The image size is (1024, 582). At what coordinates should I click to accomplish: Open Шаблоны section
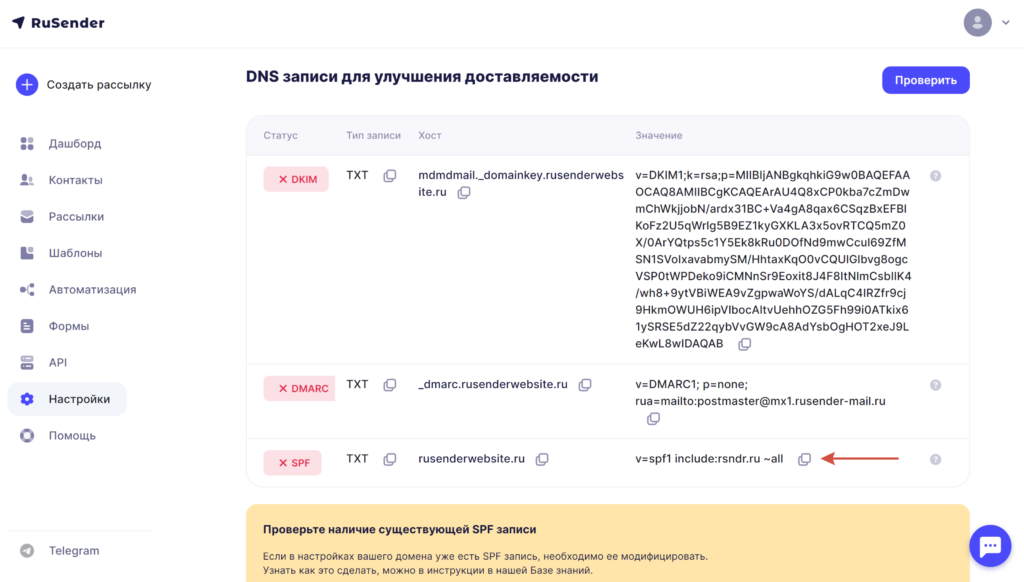(75, 253)
